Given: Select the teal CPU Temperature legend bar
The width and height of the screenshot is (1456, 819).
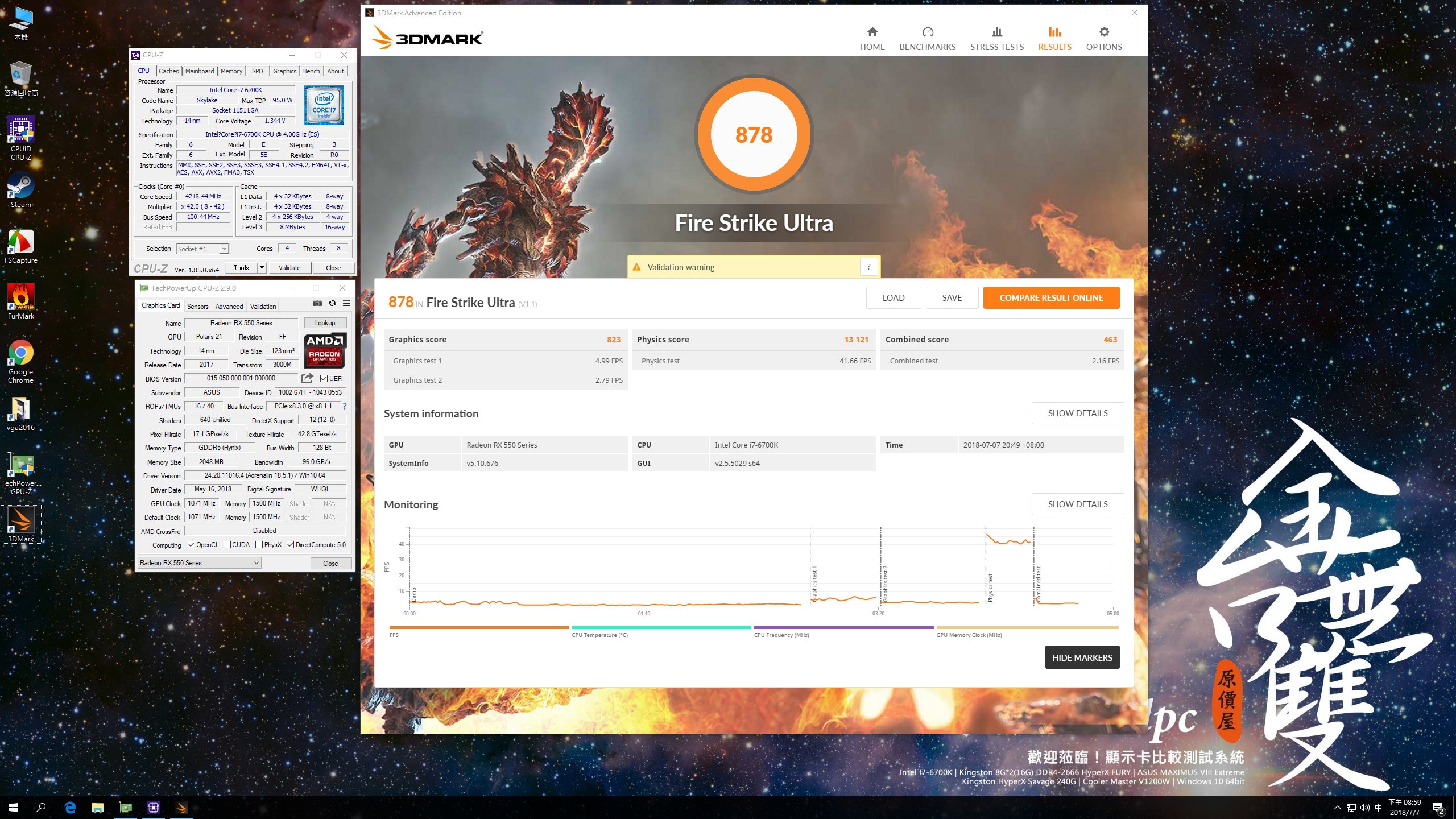Looking at the screenshot, I should pos(661,627).
